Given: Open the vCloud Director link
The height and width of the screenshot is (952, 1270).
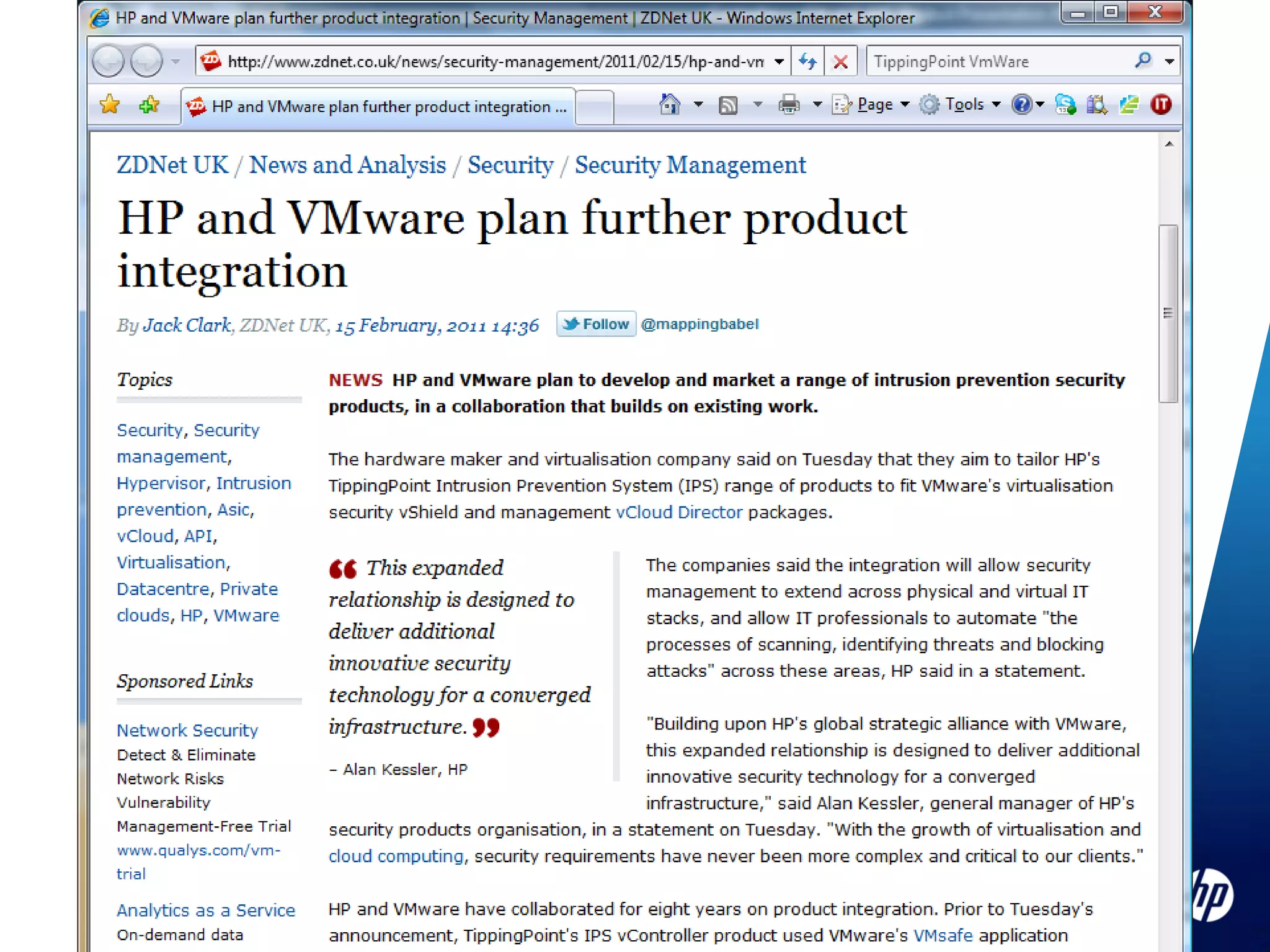Looking at the screenshot, I should [679, 513].
